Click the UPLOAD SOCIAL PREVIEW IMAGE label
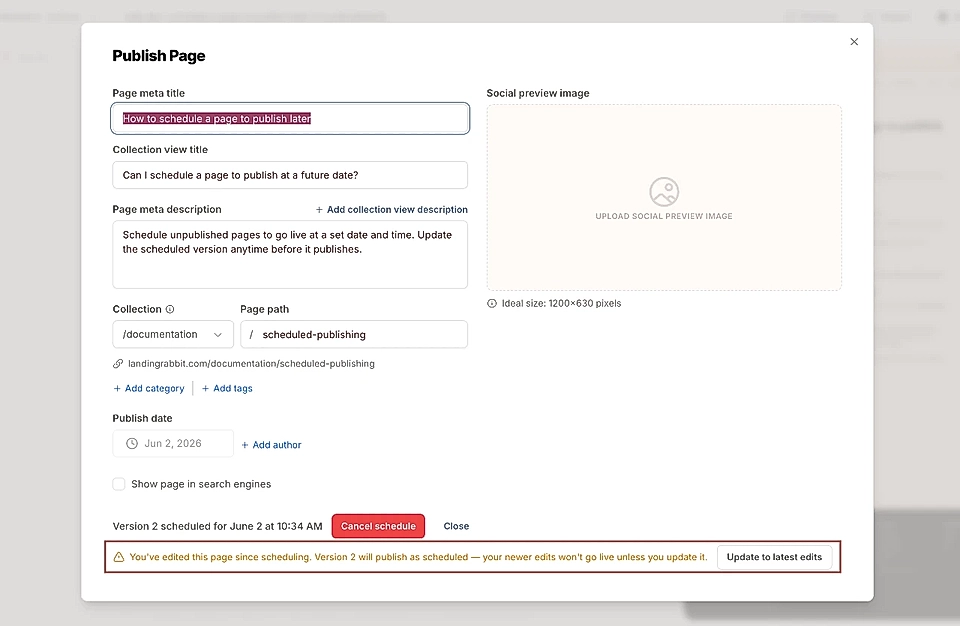 [x=664, y=216]
